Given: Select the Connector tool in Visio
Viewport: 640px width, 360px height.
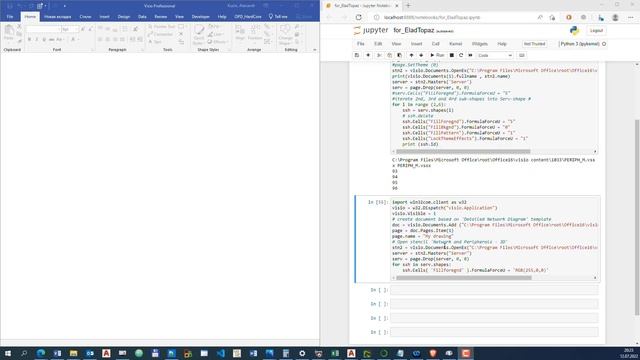Looking at the screenshot, I should (x=160, y=34).
